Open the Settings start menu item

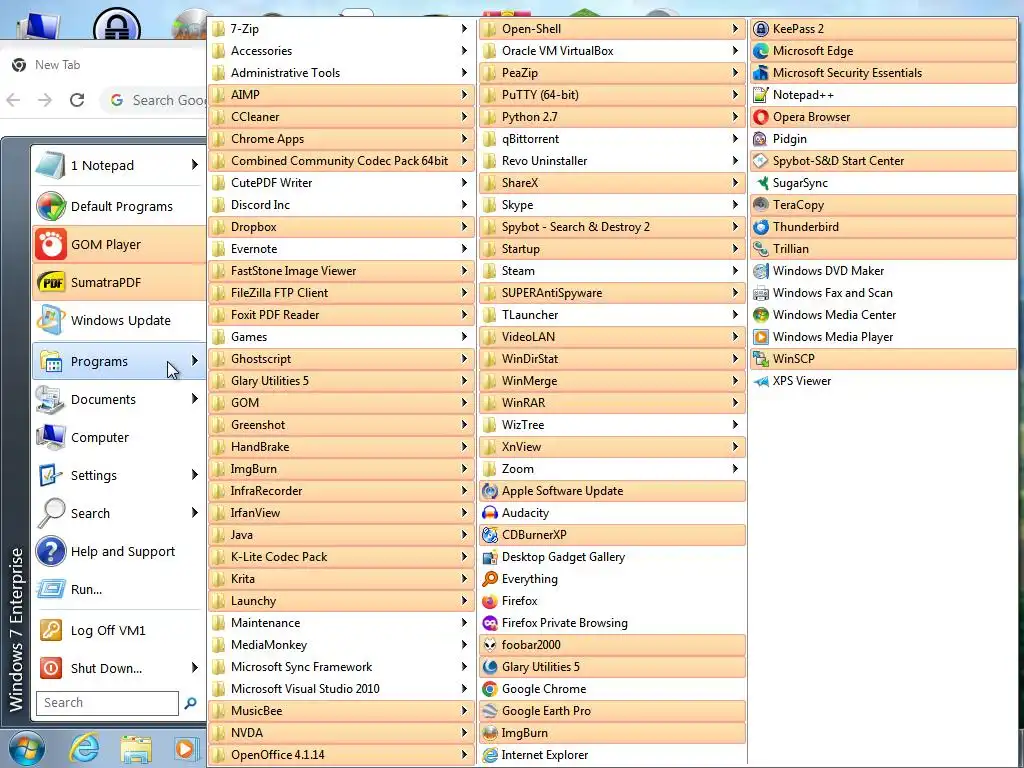118,475
